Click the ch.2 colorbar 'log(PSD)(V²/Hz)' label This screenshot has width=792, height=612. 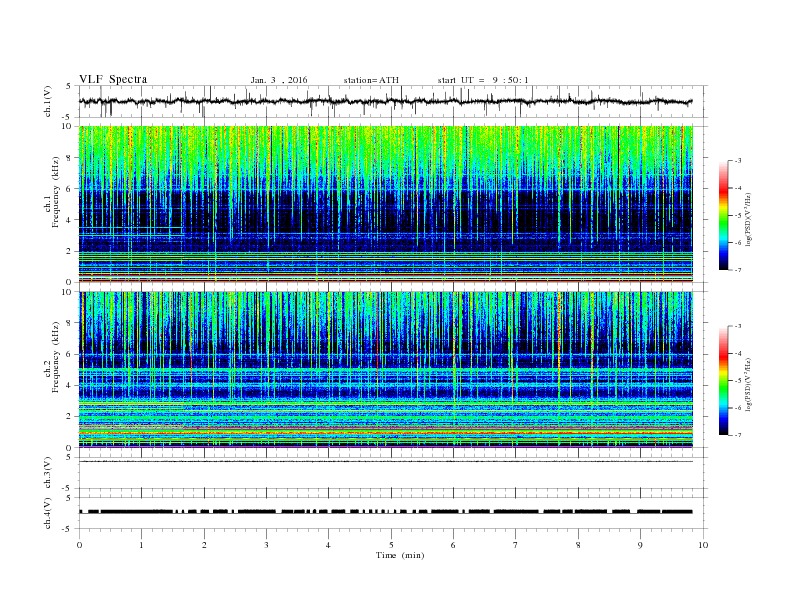click(x=748, y=384)
